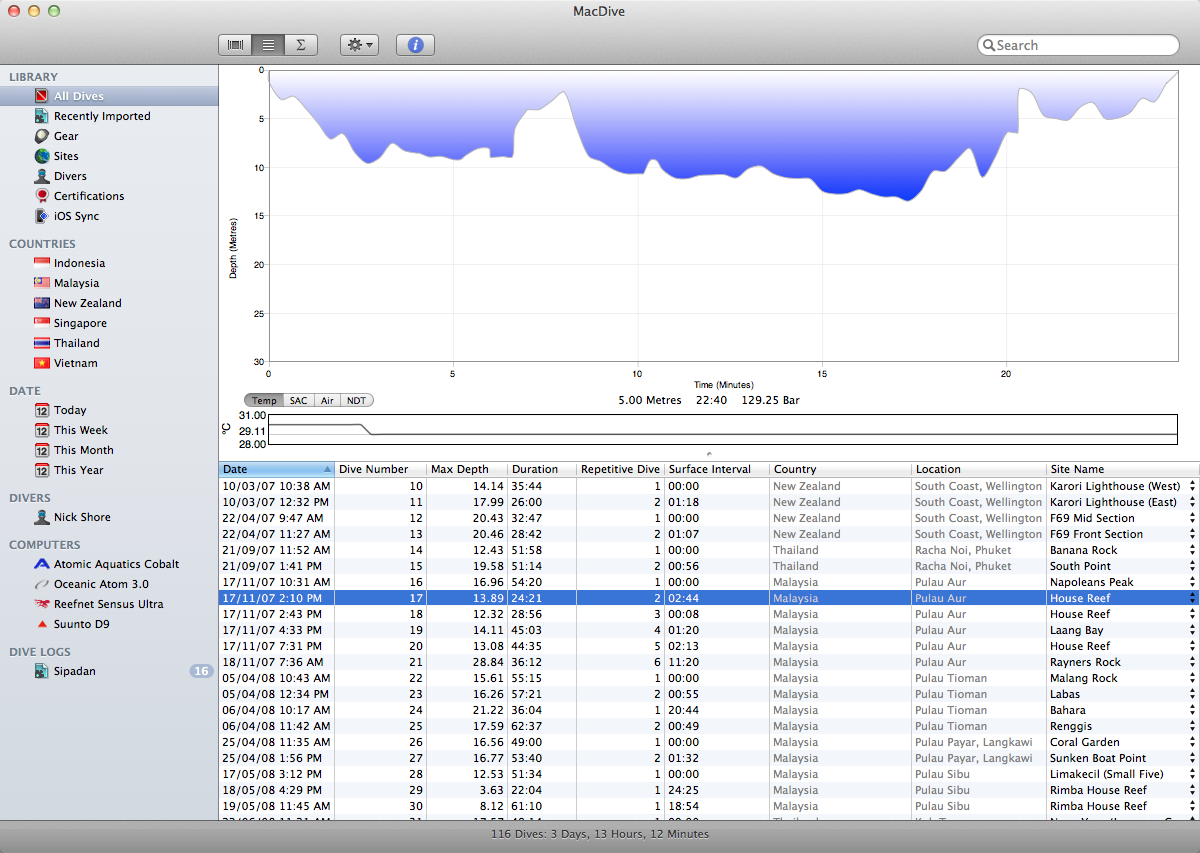Viewport: 1200px width, 853px height.
Task: Toggle the SAC graph segment
Action: pyautogui.click(x=298, y=400)
